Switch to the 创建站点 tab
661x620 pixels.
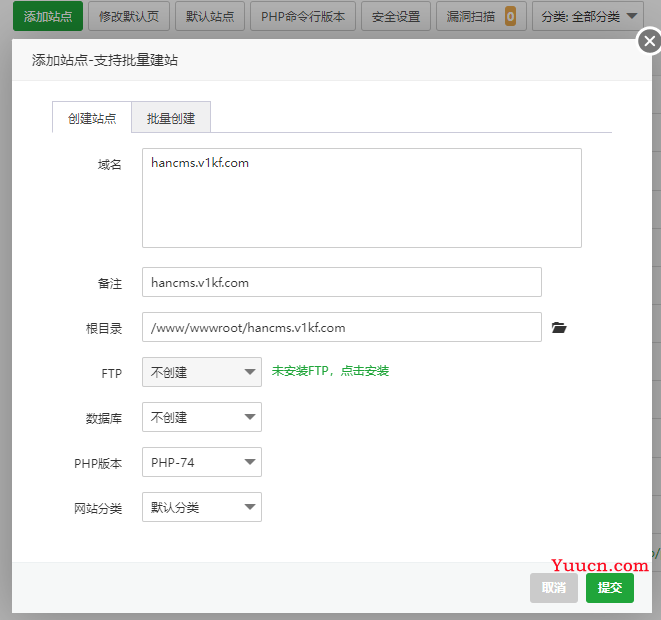[92, 118]
